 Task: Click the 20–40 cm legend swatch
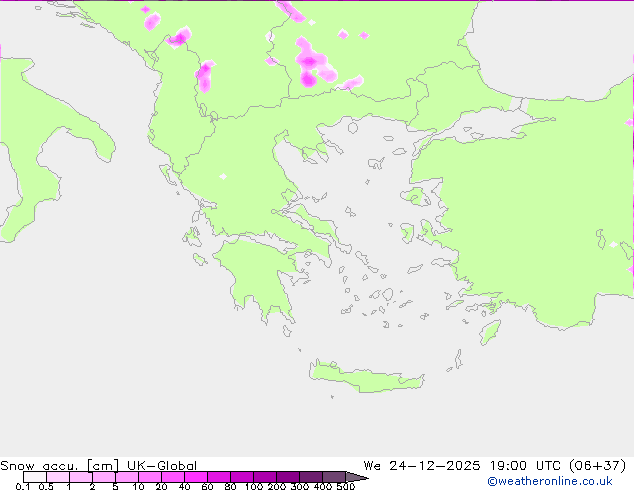click(x=173, y=477)
